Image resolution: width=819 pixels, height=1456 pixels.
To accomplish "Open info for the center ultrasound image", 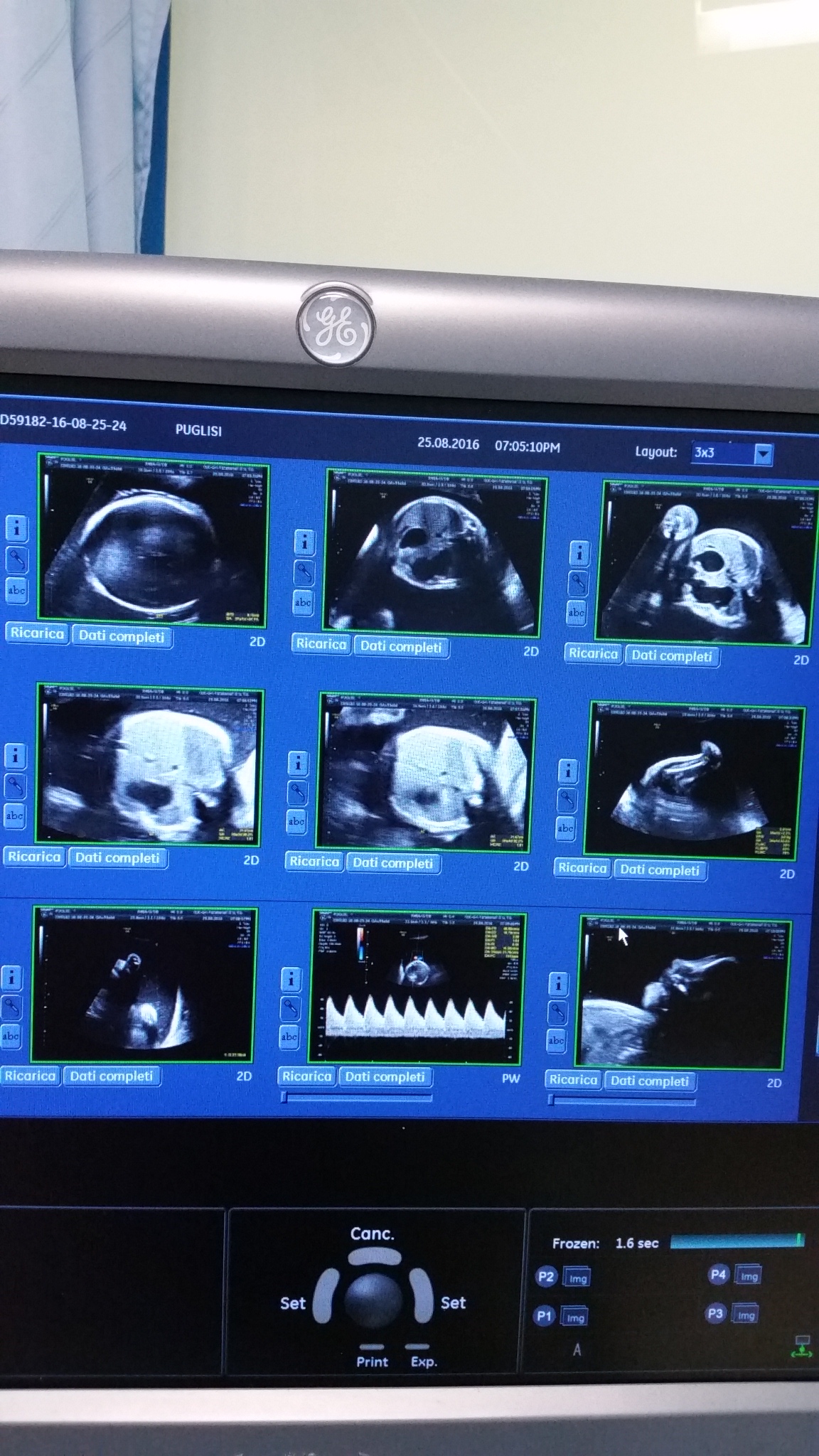I will 298,764.
